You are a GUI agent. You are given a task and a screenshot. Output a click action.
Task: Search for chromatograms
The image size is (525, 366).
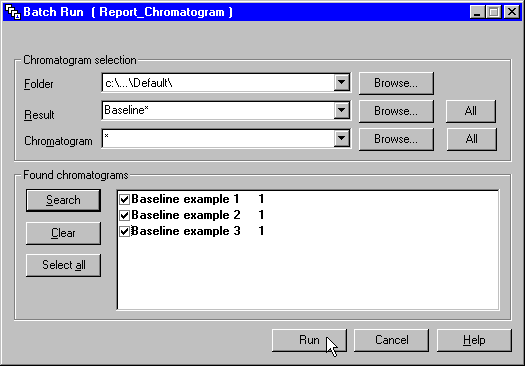click(x=63, y=200)
